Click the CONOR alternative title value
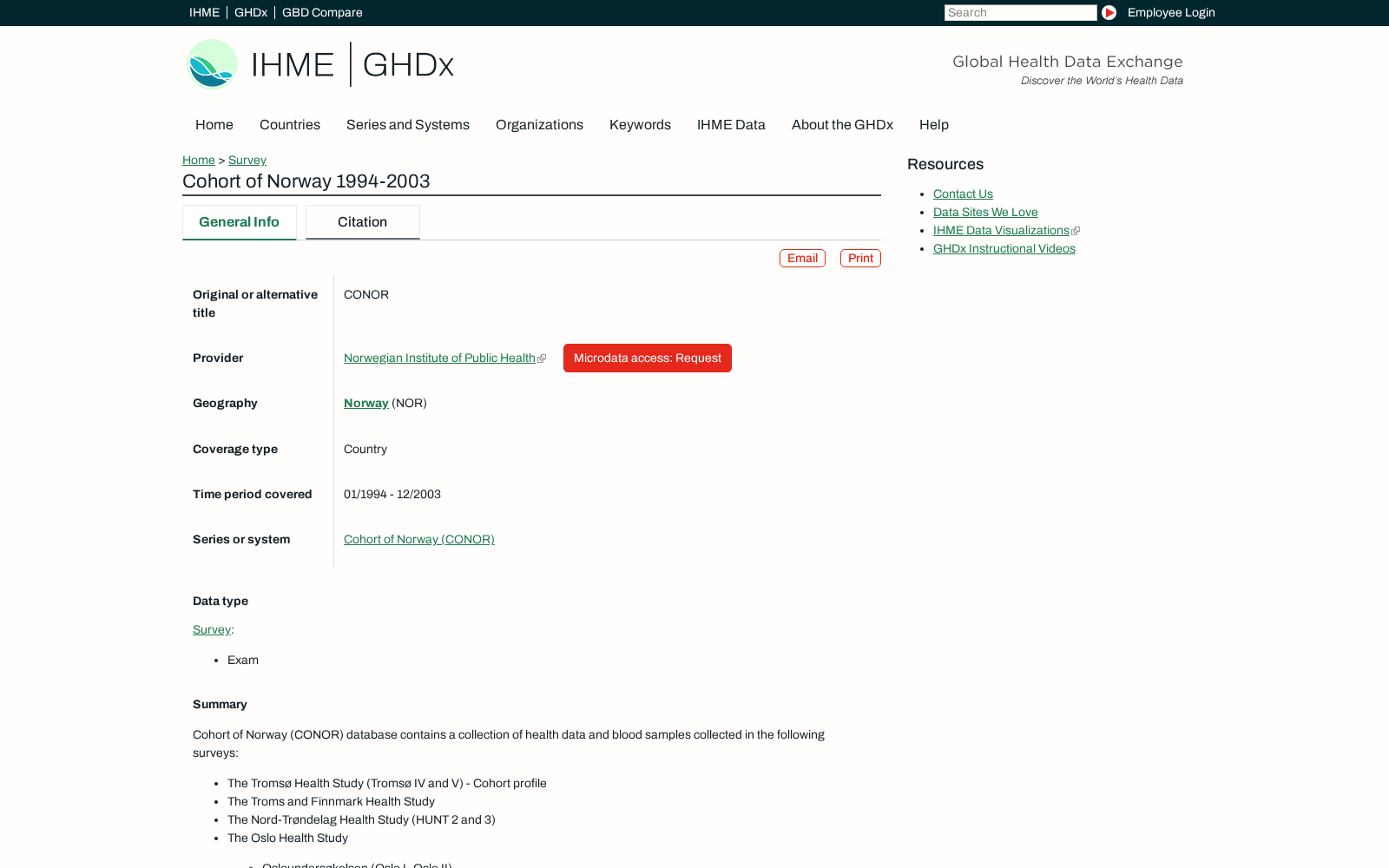The height and width of the screenshot is (868, 1389). pyautogui.click(x=366, y=294)
